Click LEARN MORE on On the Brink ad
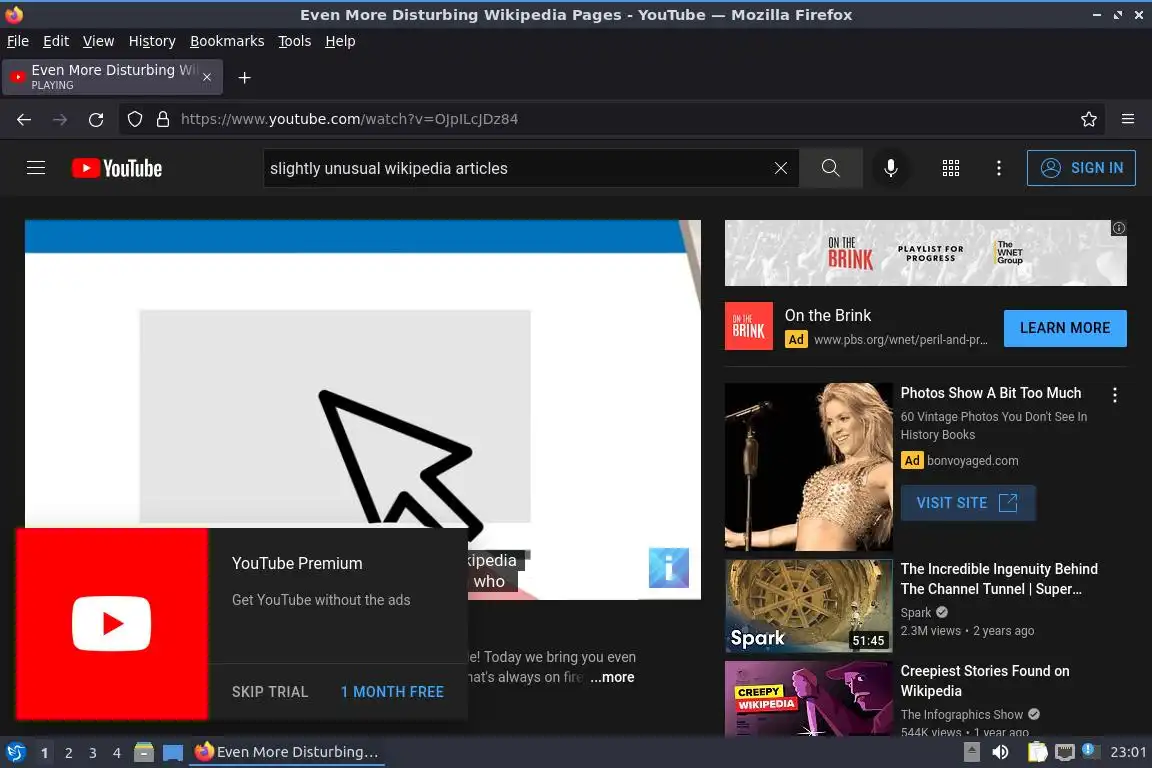Screen dimensions: 1152x768 click(x=1065, y=328)
